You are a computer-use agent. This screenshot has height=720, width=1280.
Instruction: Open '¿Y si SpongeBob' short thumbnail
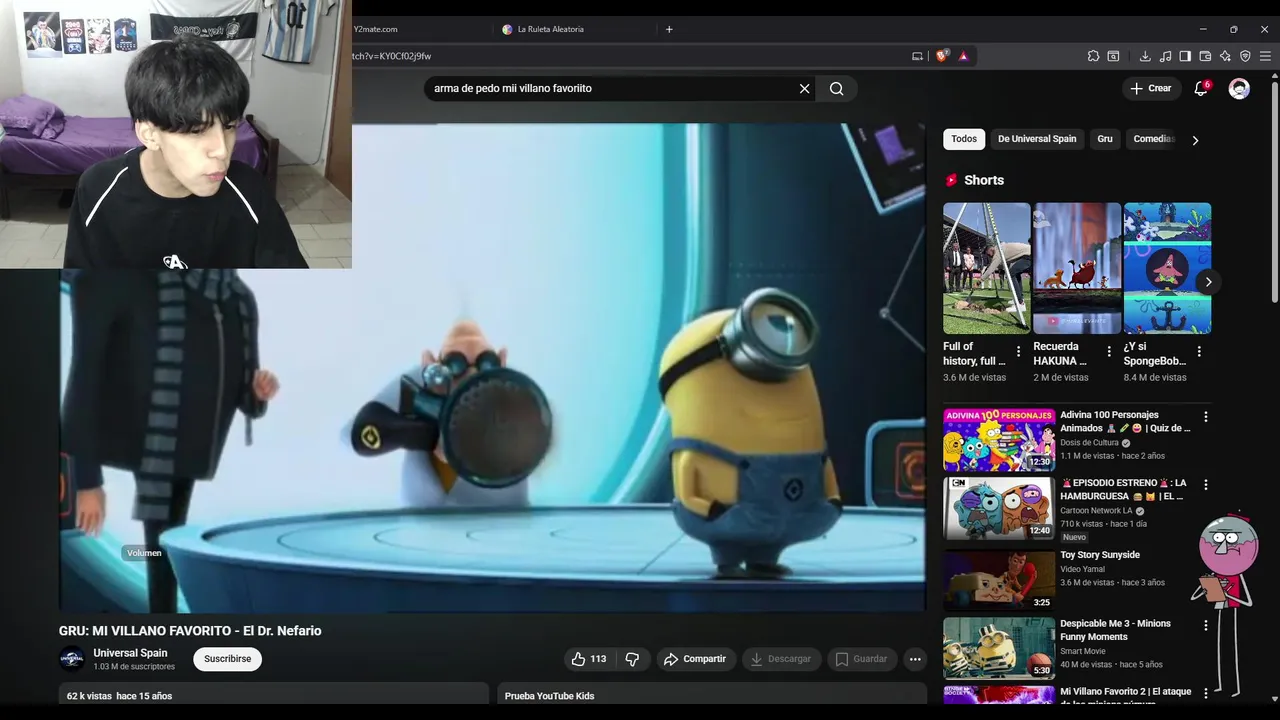click(1167, 268)
